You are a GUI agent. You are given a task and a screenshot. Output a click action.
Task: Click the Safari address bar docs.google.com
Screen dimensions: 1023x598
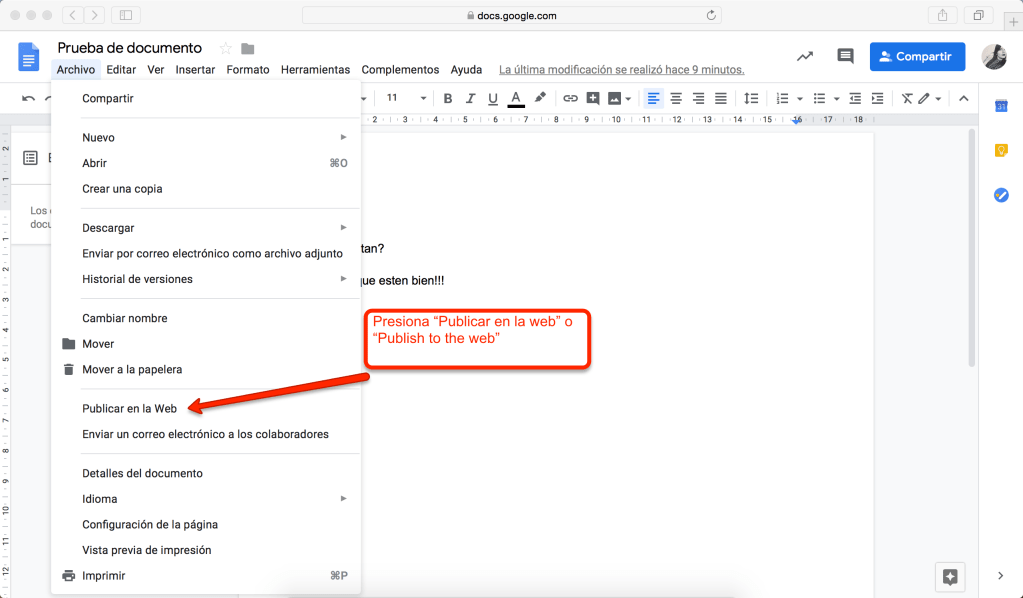(511, 15)
